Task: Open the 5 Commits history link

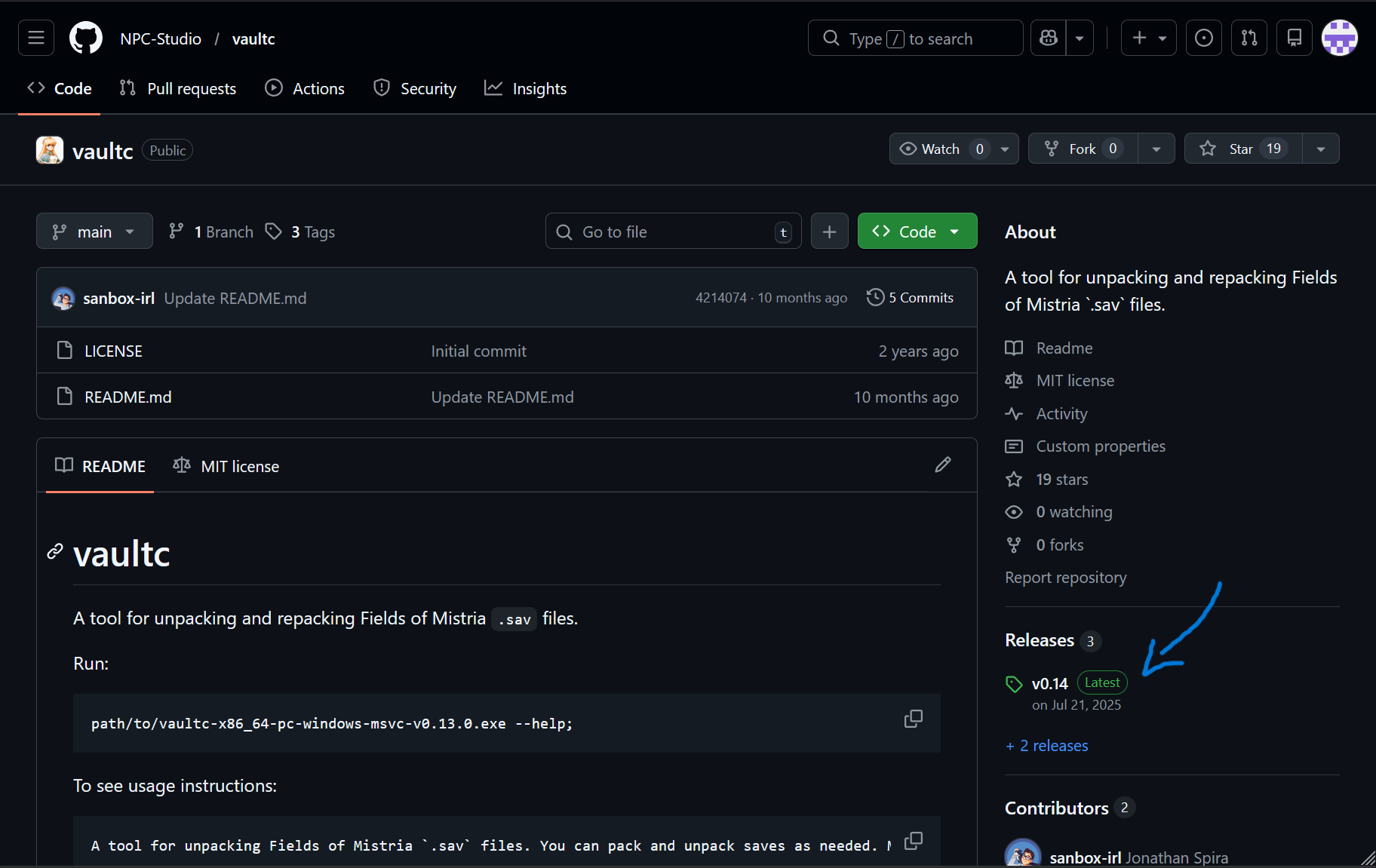Action: pos(911,298)
